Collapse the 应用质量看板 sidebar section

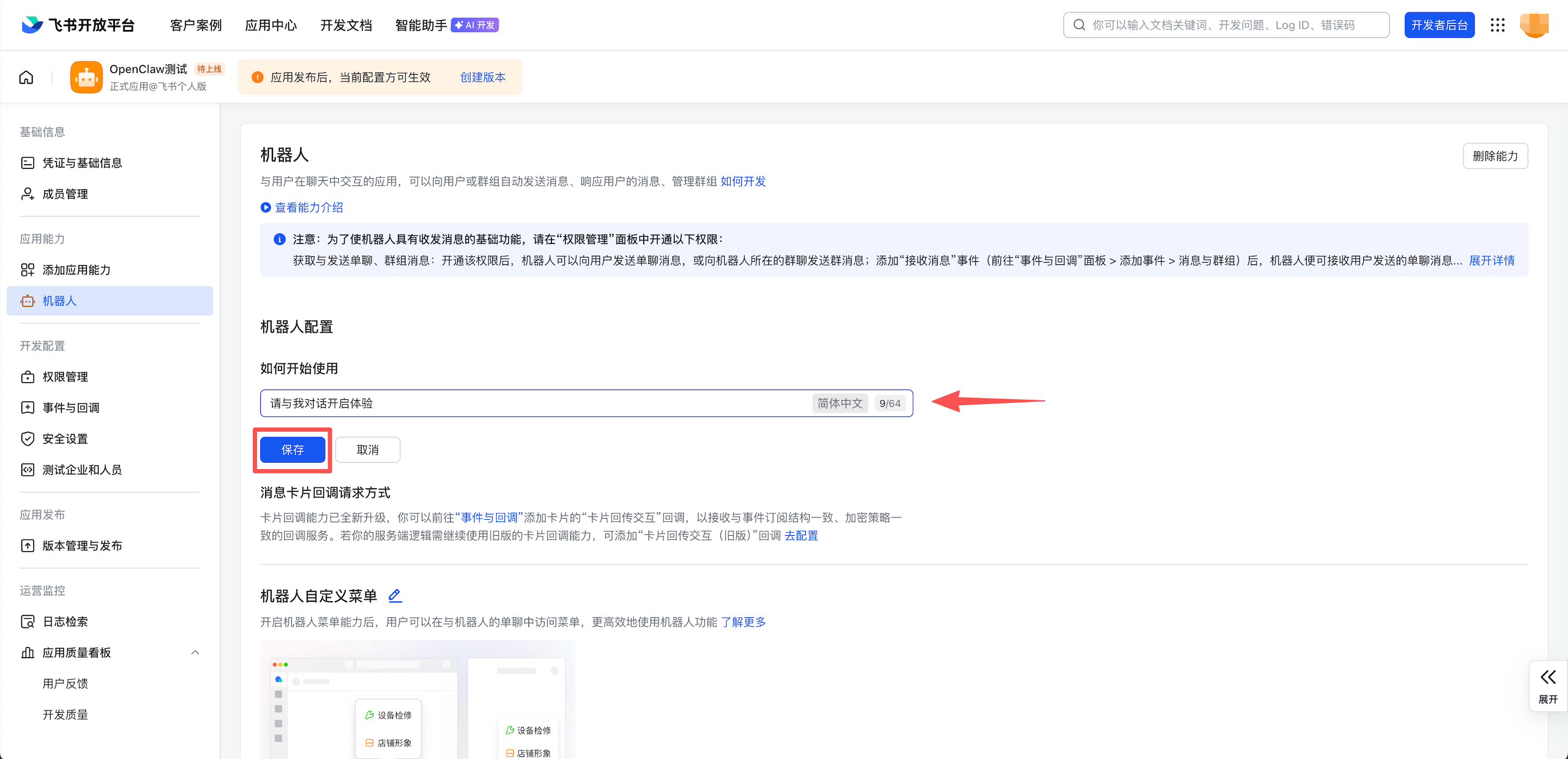(x=195, y=652)
